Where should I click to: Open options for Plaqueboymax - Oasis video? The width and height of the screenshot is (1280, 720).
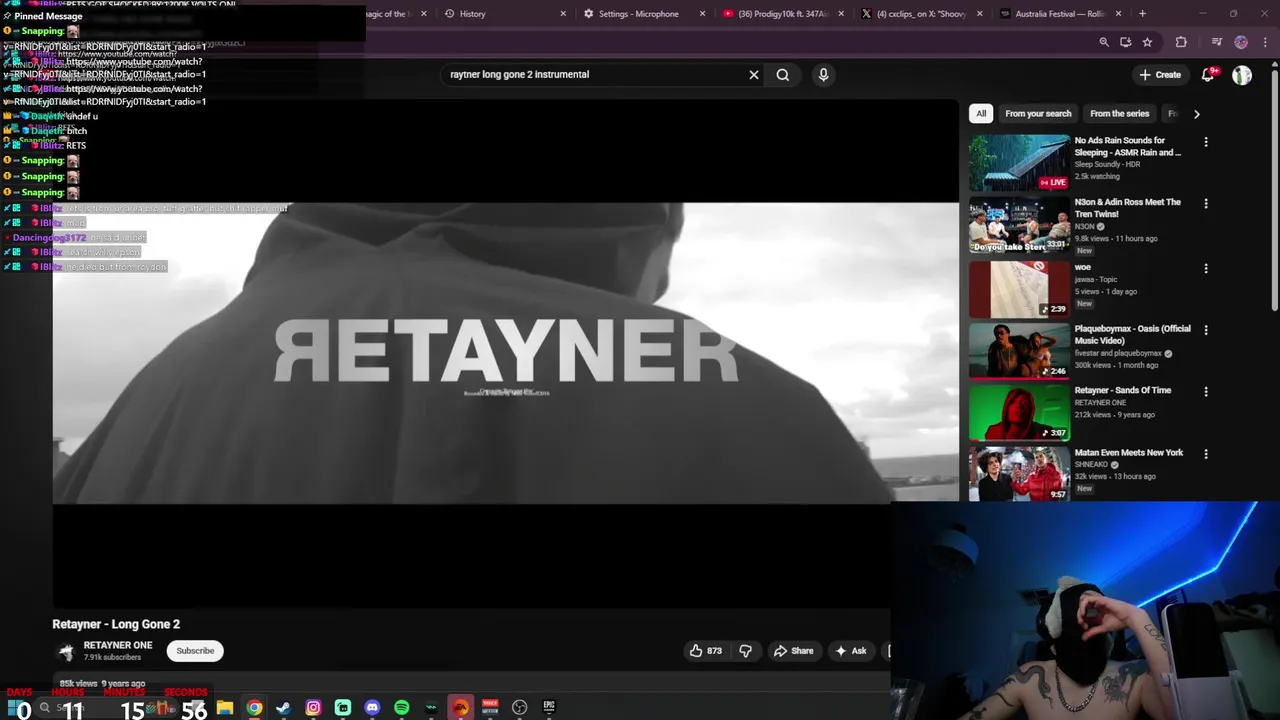[x=1206, y=330]
